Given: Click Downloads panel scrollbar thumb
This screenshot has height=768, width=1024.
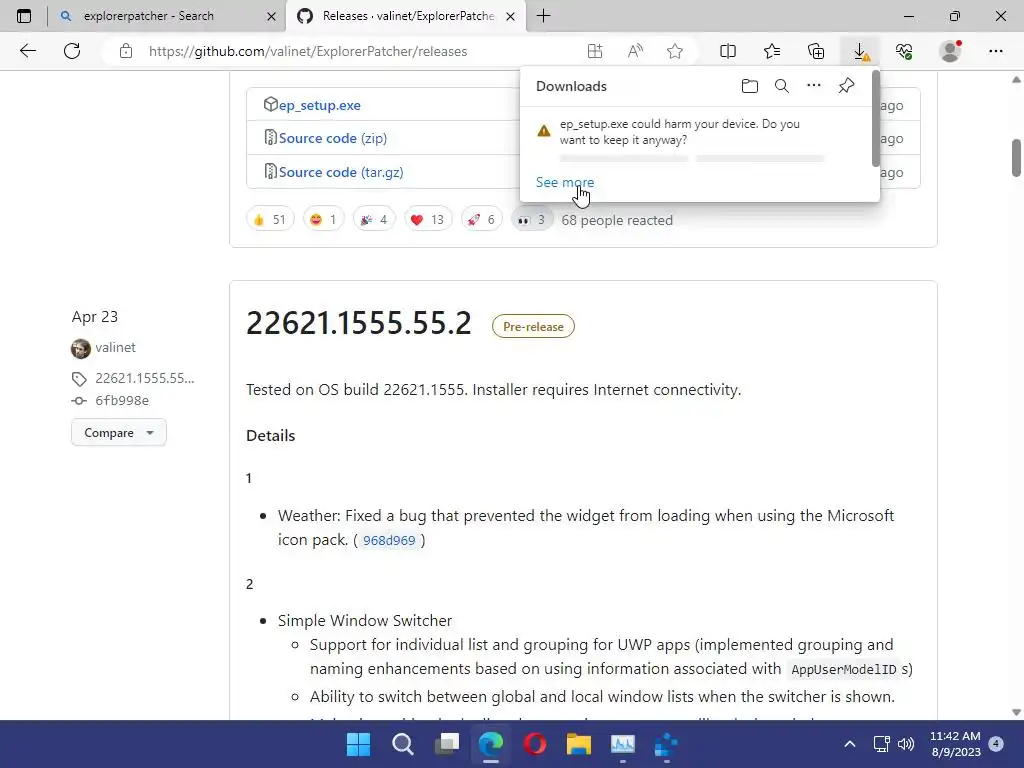Looking at the screenshot, I should 876,119.
